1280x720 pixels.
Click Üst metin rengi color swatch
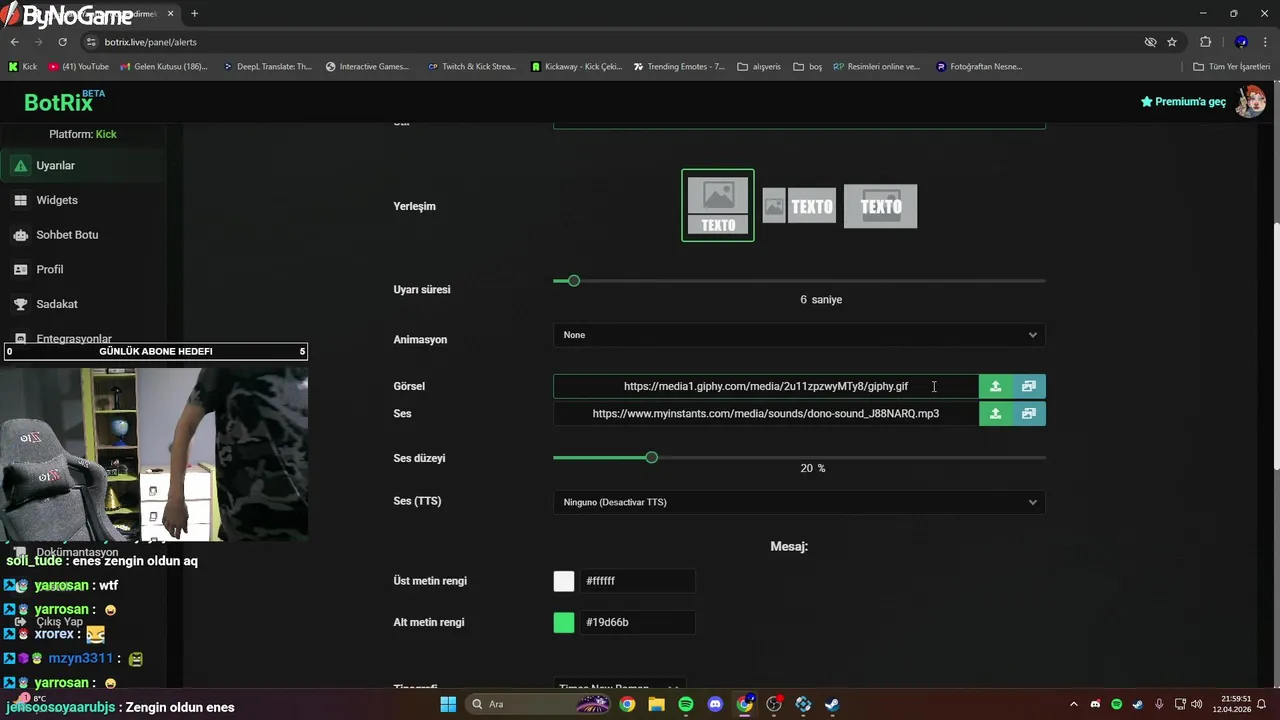click(x=564, y=581)
